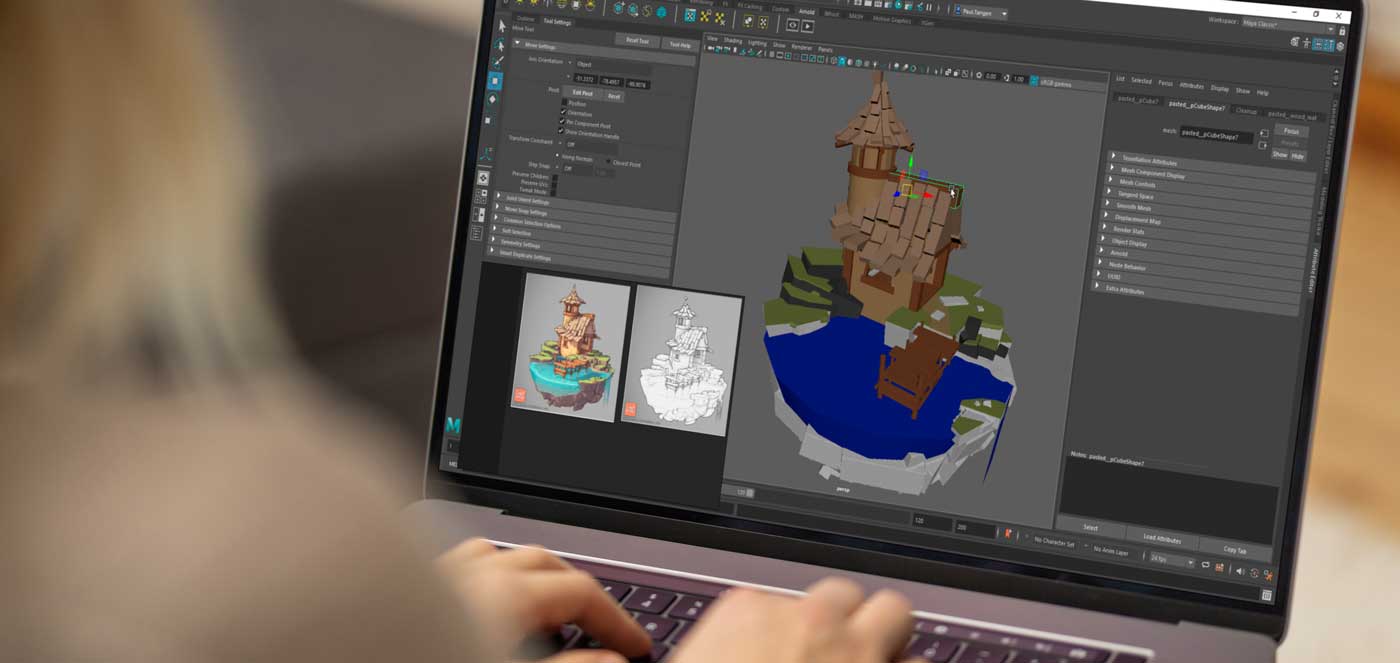Open the 24 fps frame rate dropdown
The width and height of the screenshot is (1400, 663).
1171,559
